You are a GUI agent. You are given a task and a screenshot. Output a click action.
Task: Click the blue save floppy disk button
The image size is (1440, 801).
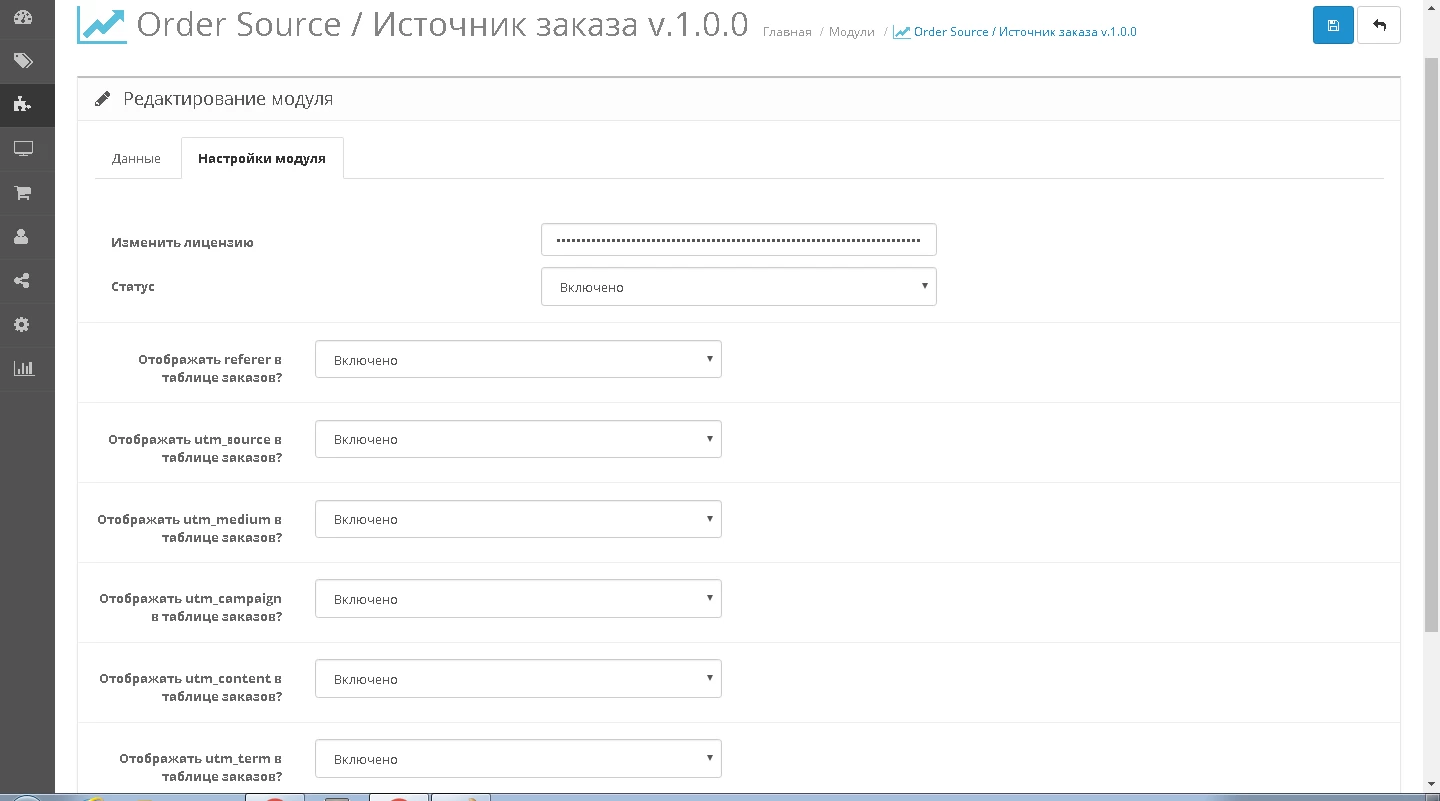click(x=1333, y=25)
